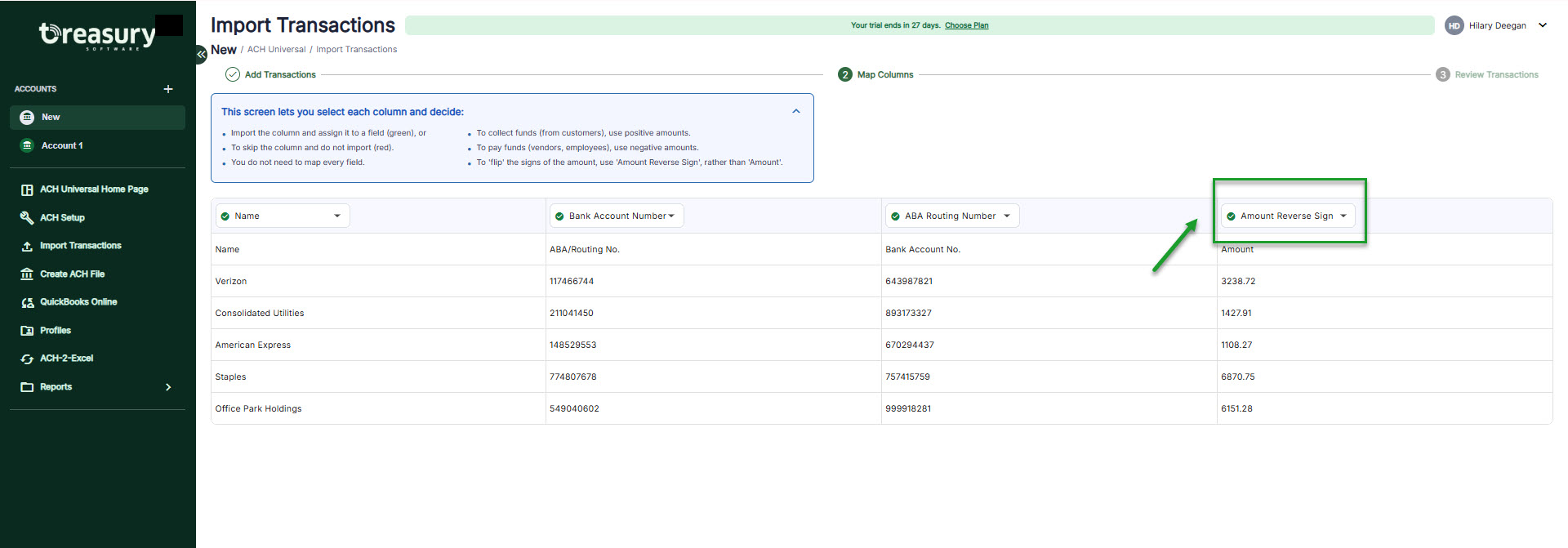1568x548 pixels.
Task: Click the ACH-2-Excel sync icon
Action: click(27, 359)
